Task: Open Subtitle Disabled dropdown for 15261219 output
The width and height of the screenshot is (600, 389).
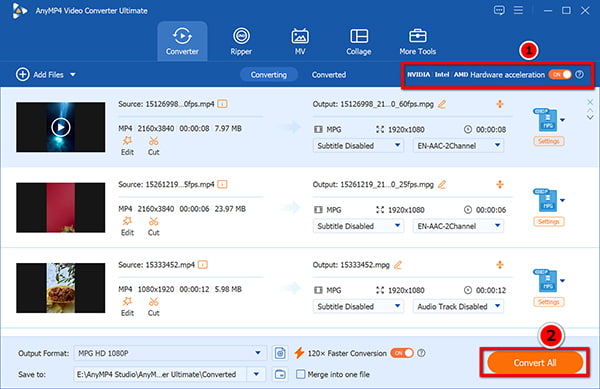Action: 358,226
